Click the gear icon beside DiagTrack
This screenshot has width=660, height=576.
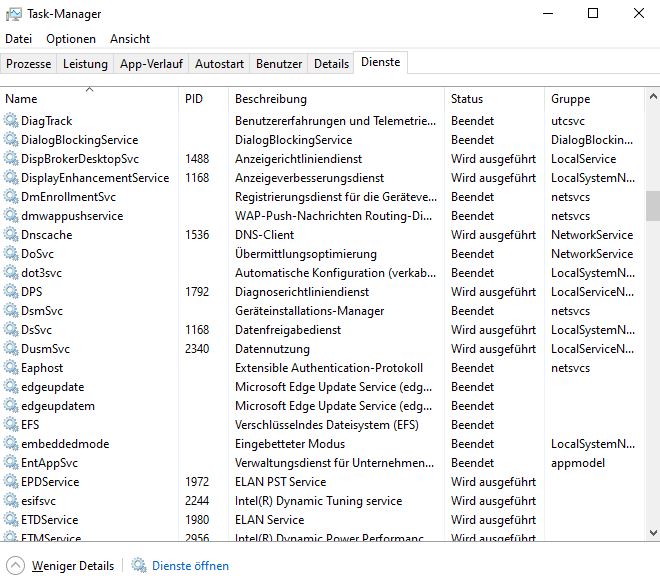point(11,120)
